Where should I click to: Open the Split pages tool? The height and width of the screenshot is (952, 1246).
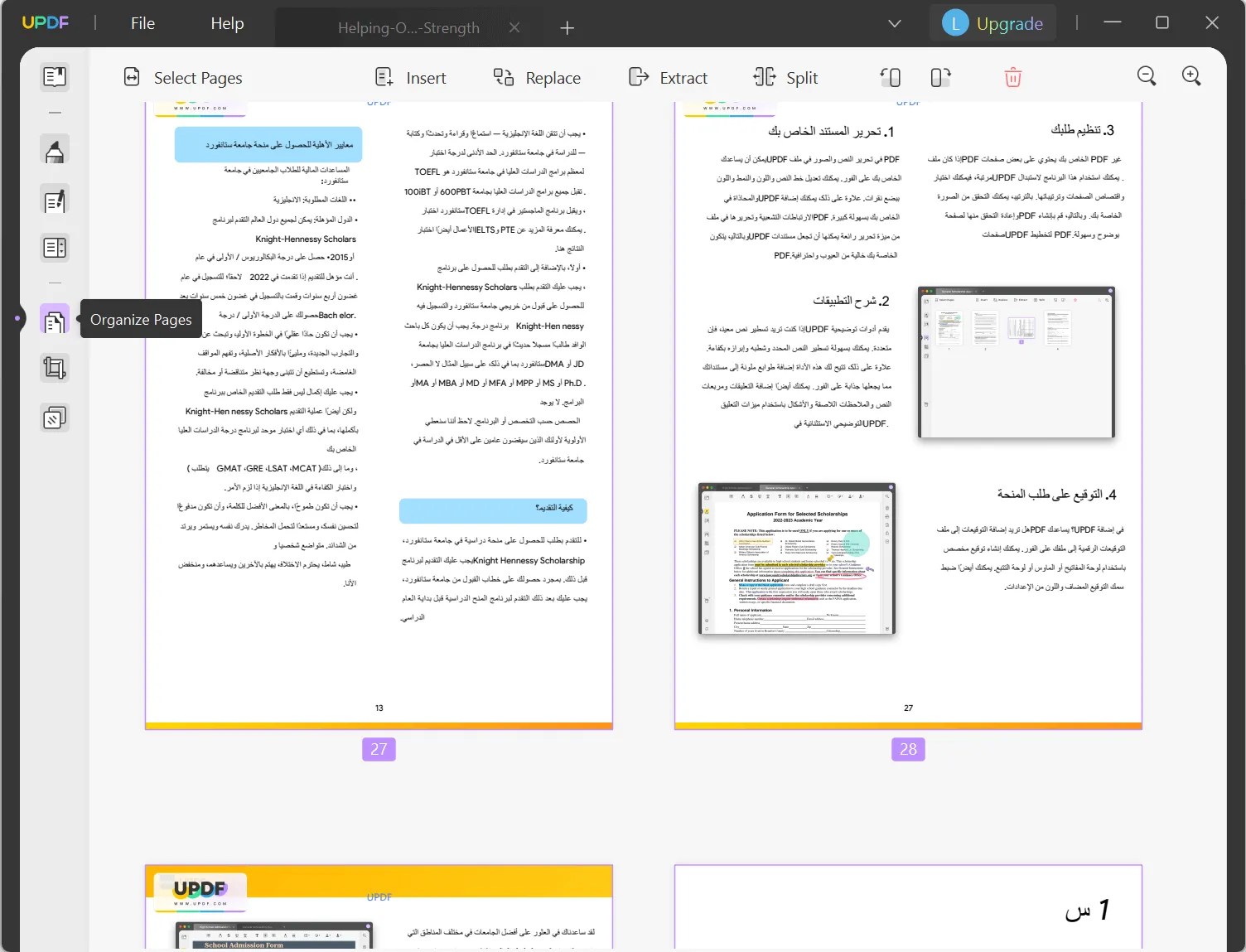tap(785, 77)
